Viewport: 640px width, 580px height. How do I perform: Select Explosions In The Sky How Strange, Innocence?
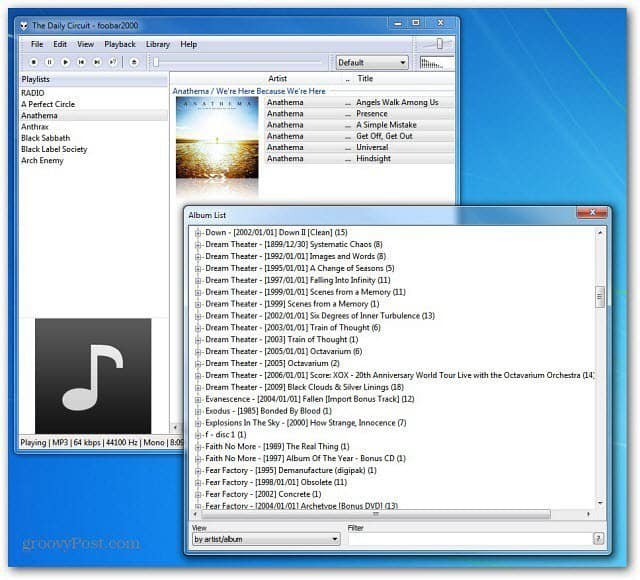pyautogui.click(x=306, y=423)
